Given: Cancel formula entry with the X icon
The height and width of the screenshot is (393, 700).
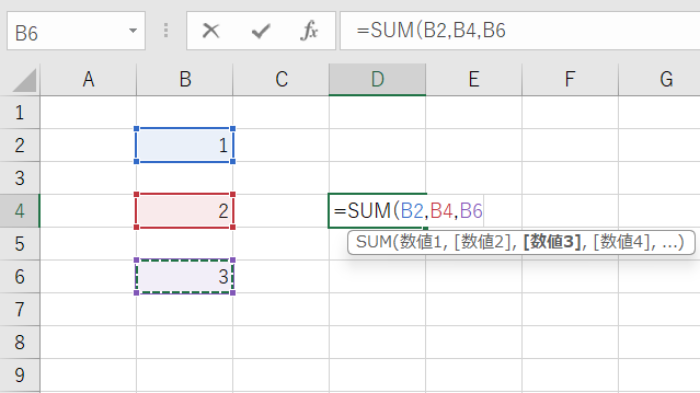Looking at the screenshot, I should 211,31.
